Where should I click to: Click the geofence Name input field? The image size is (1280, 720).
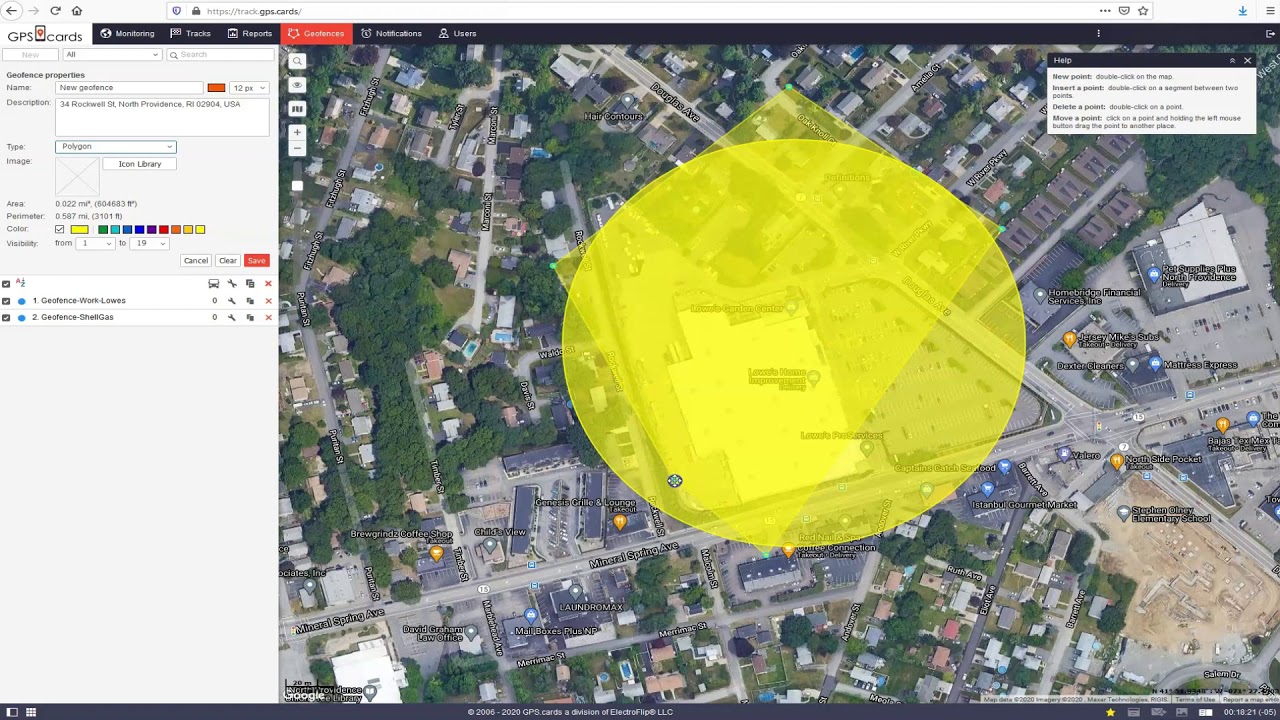[x=129, y=88]
